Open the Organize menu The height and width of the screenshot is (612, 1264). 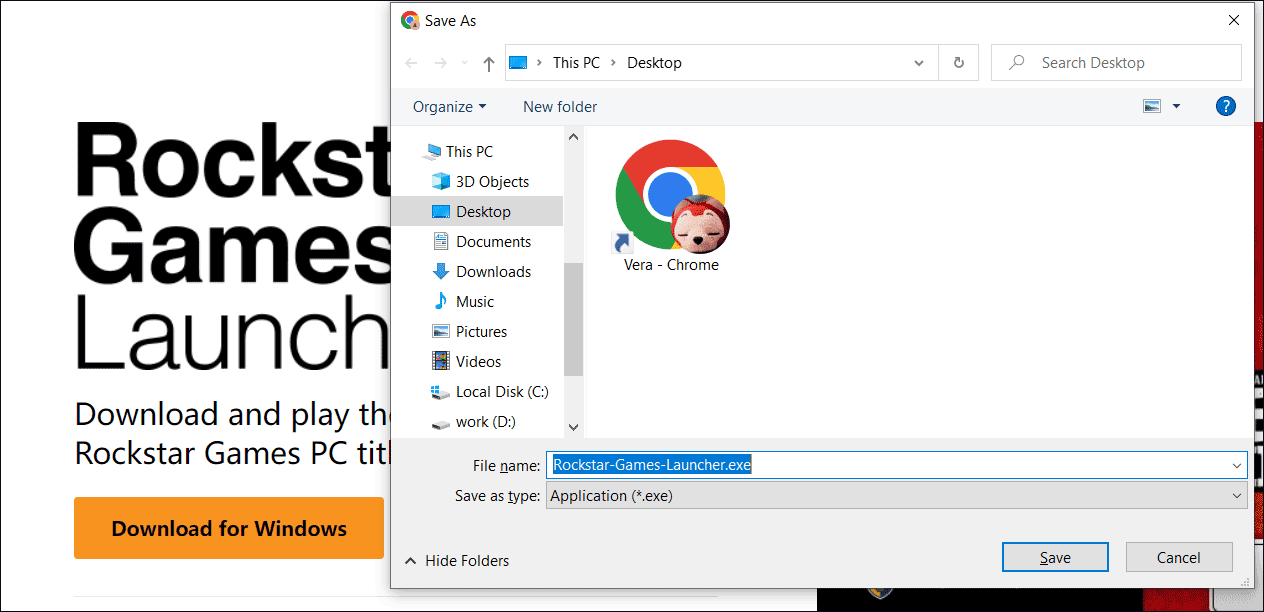[449, 106]
